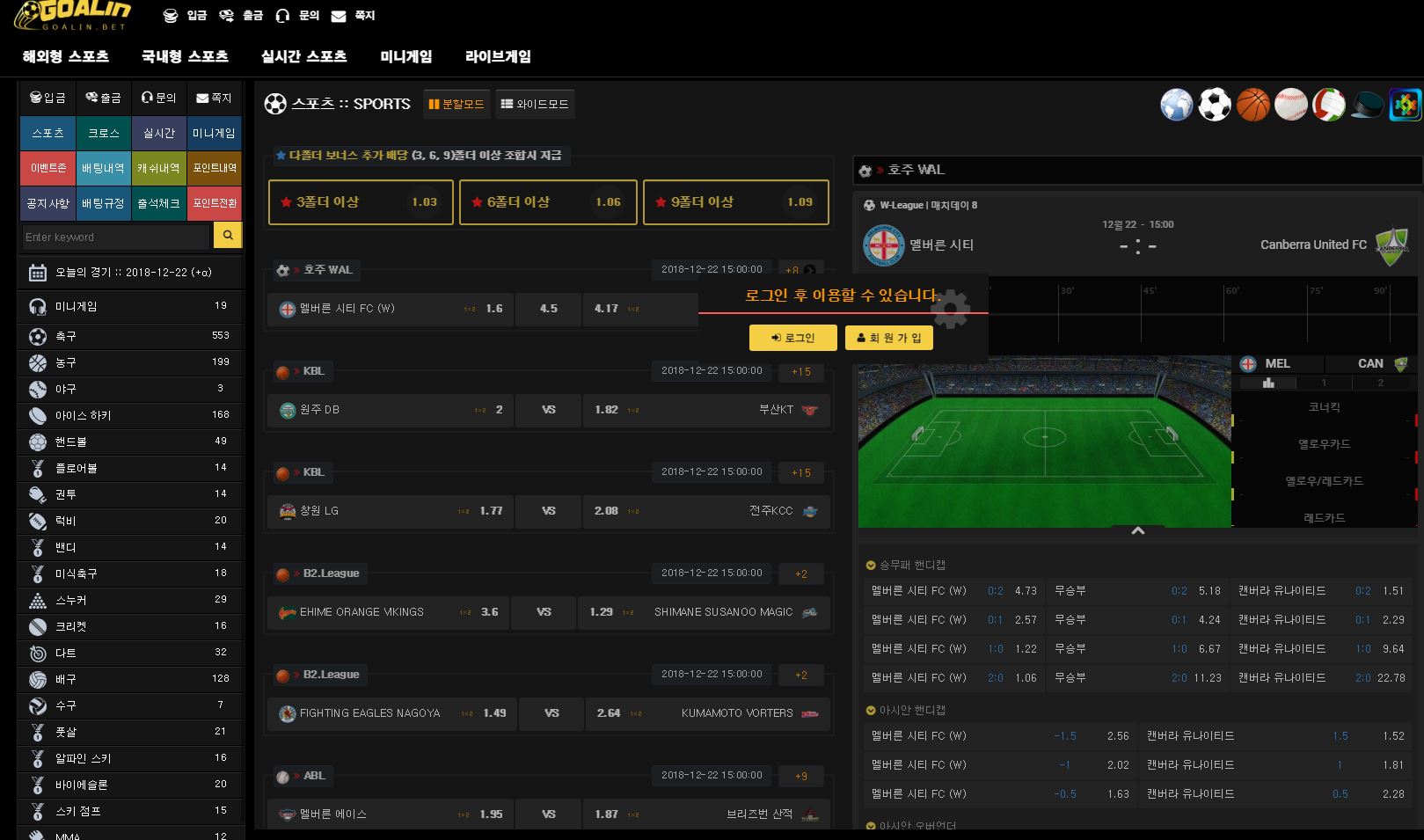
Task: Open 해외형 스포츠 menu
Action: pos(66,56)
